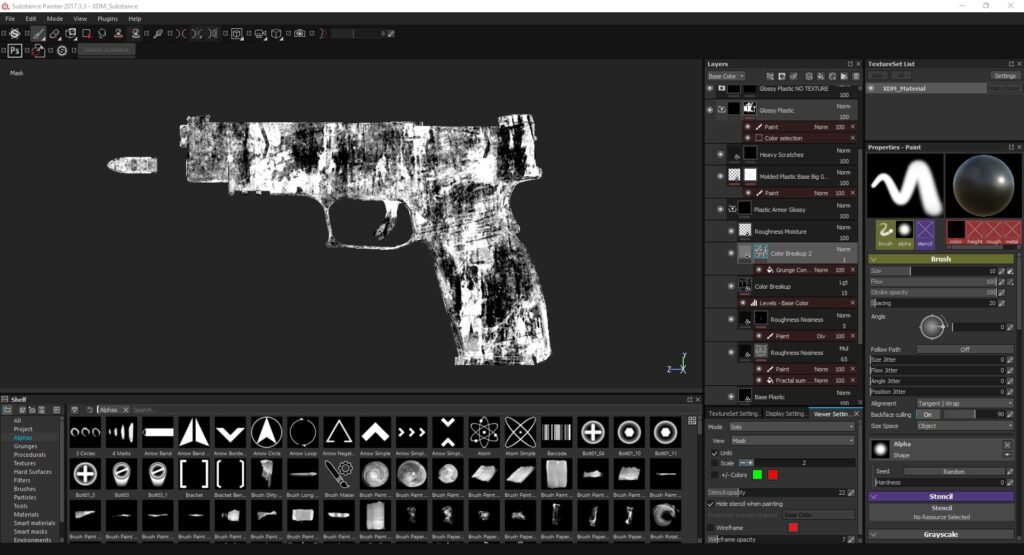Select the Paint brush tool

click(39, 33)
